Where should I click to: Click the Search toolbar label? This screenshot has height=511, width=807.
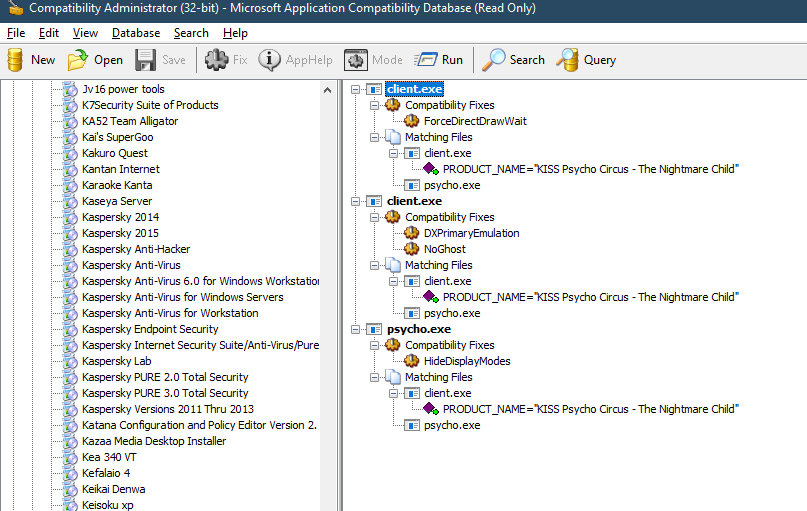click(x=527, y=60)
